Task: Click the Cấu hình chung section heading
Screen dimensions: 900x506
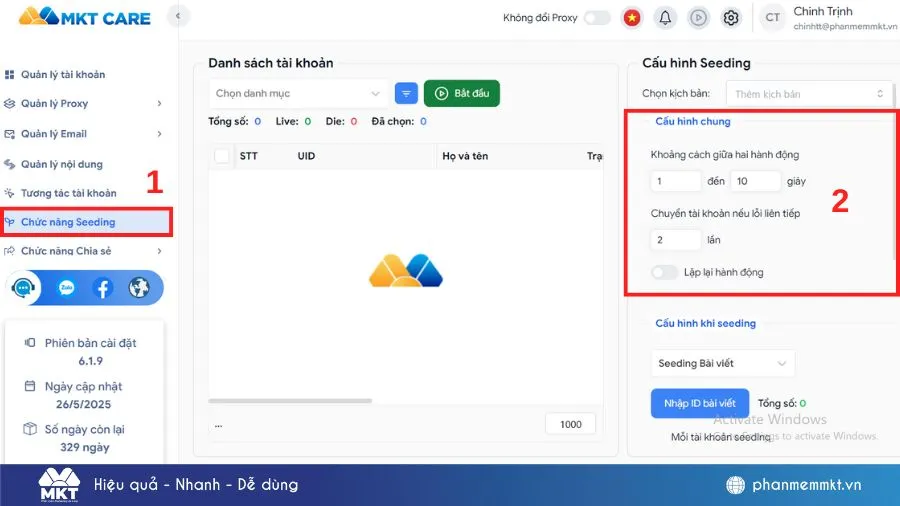Action: coord(693,122)
